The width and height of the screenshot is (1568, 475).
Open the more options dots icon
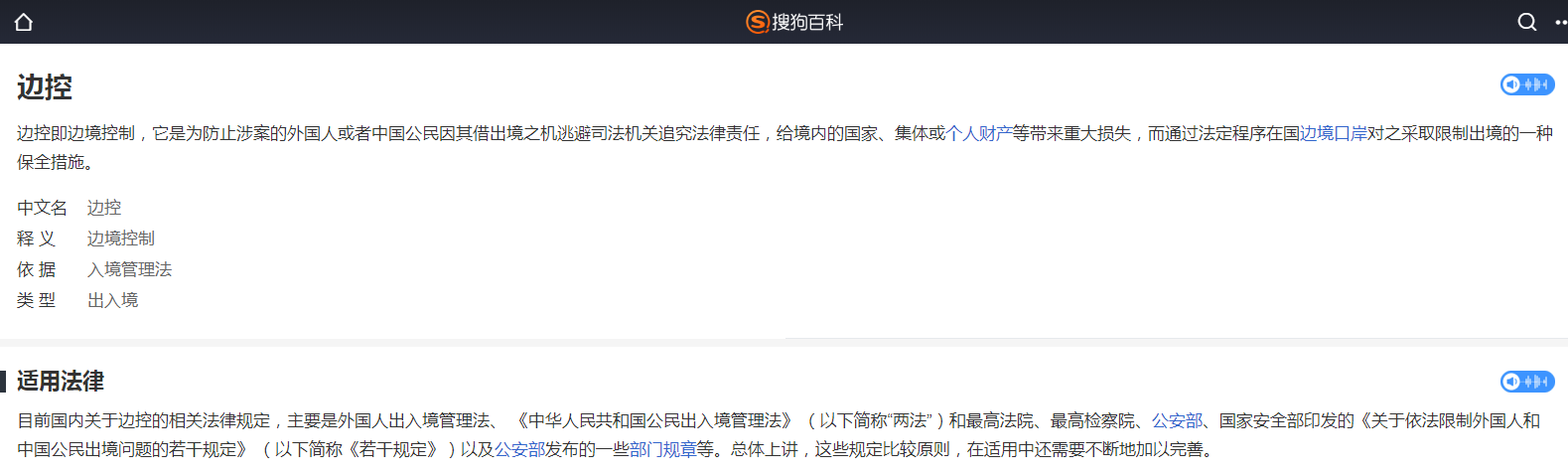point(1561,22)
